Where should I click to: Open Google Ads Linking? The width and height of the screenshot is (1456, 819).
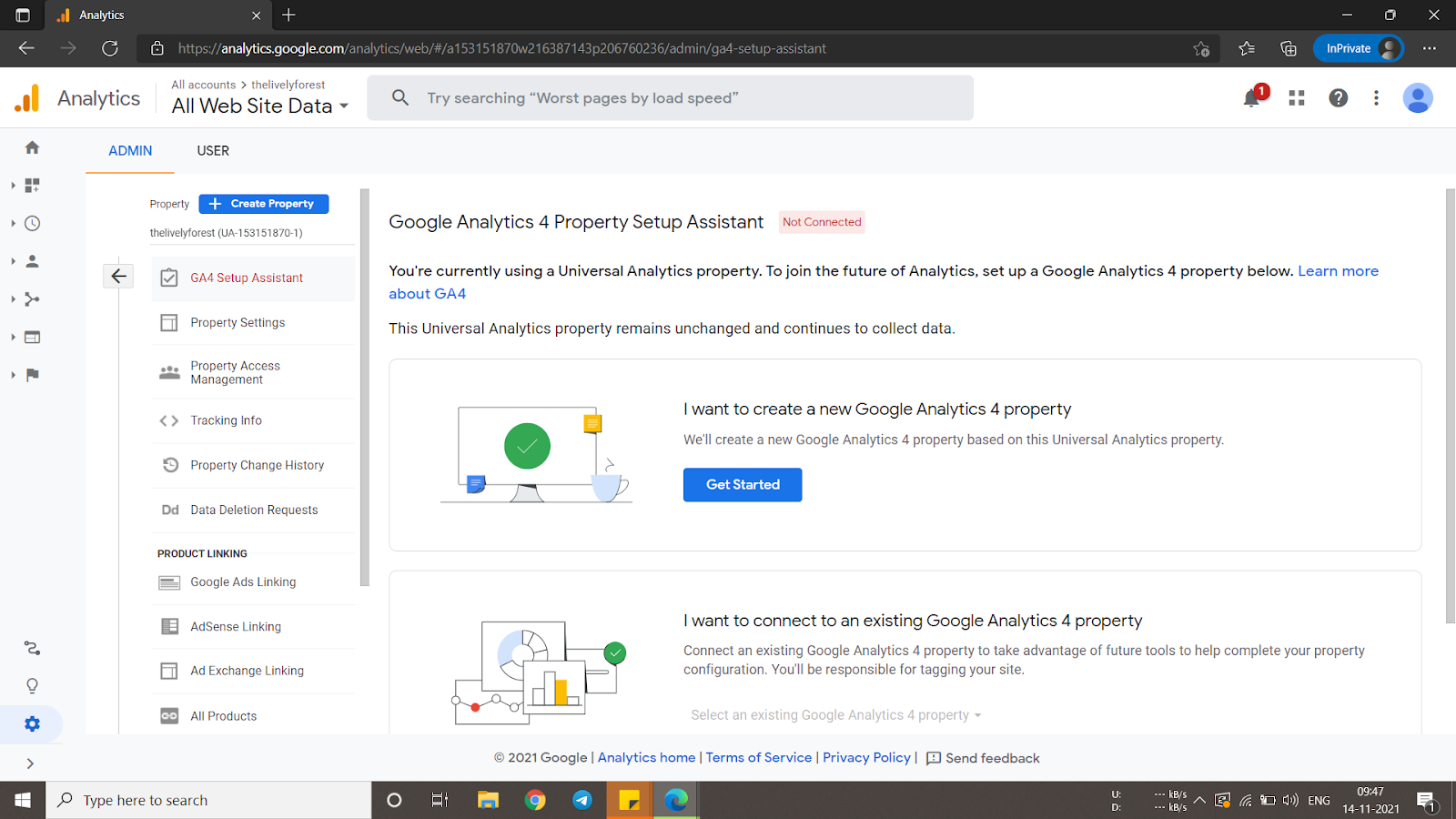pyautogui.click(x=253, y=582)
